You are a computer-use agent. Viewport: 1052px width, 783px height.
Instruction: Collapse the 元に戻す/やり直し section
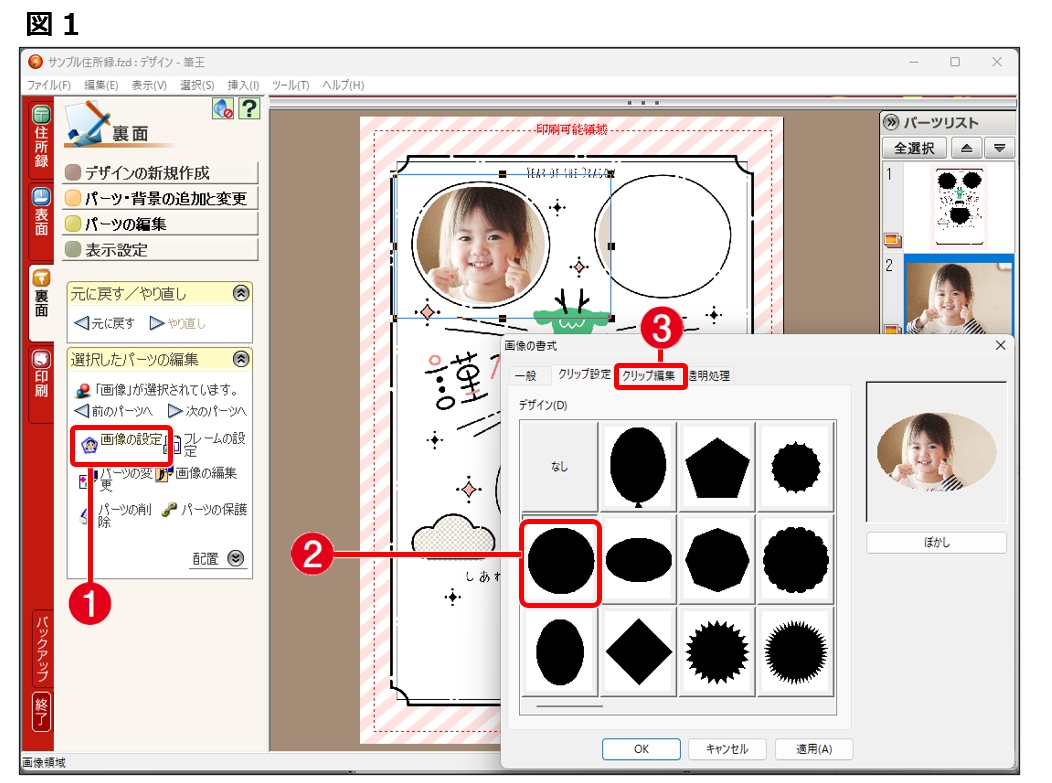click(240, 294)
